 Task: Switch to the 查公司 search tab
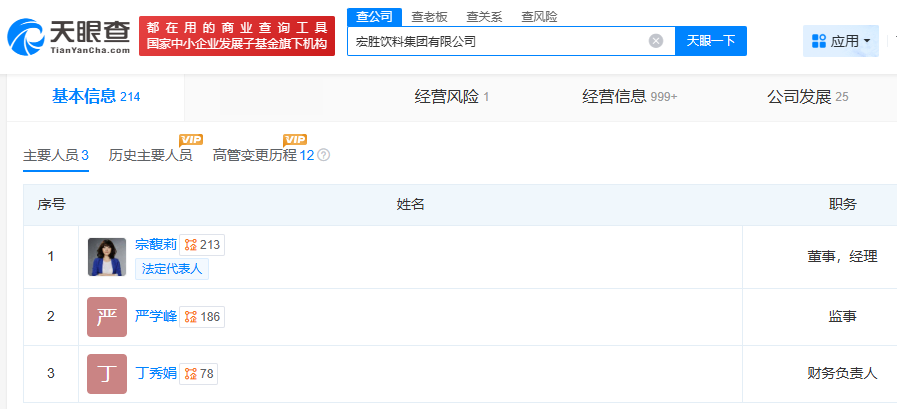click(x=374, y=17)
